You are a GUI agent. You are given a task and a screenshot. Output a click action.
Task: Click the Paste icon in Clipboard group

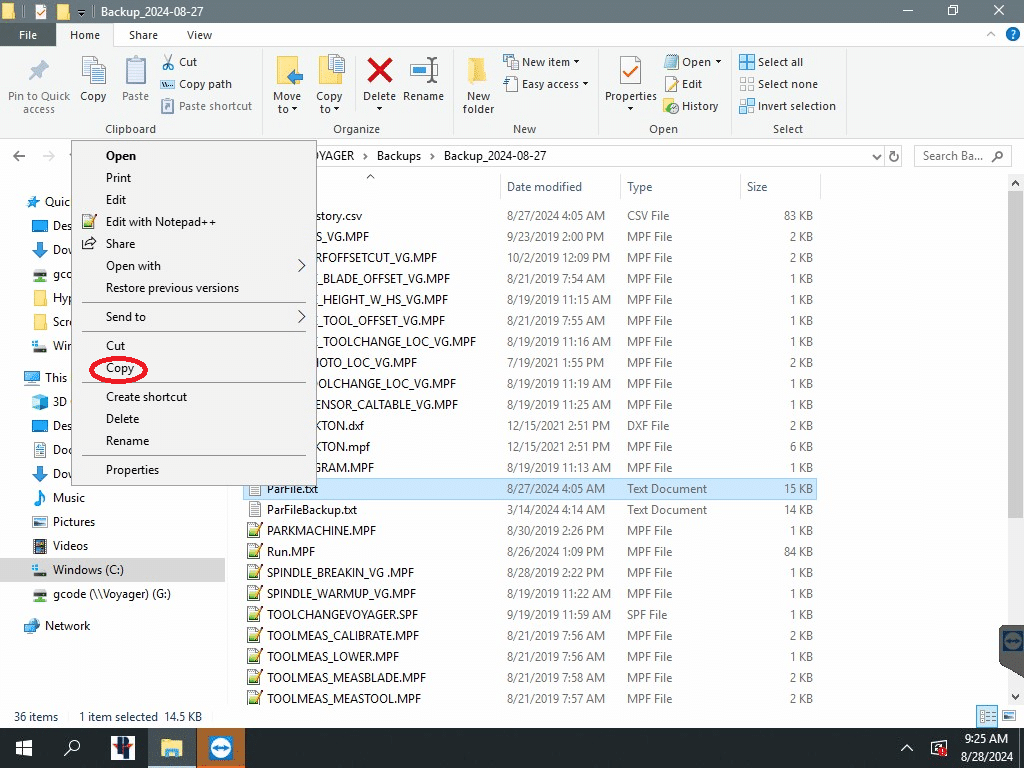135,80
